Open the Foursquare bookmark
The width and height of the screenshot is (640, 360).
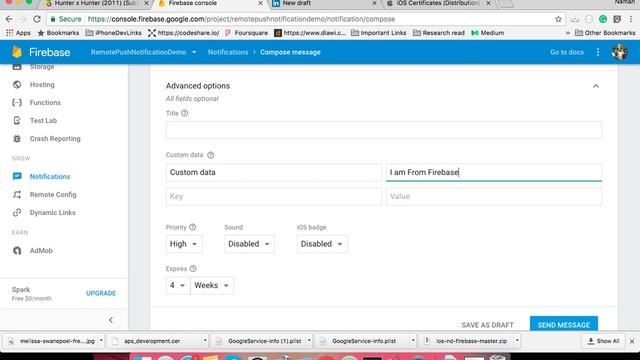point(247,33)
